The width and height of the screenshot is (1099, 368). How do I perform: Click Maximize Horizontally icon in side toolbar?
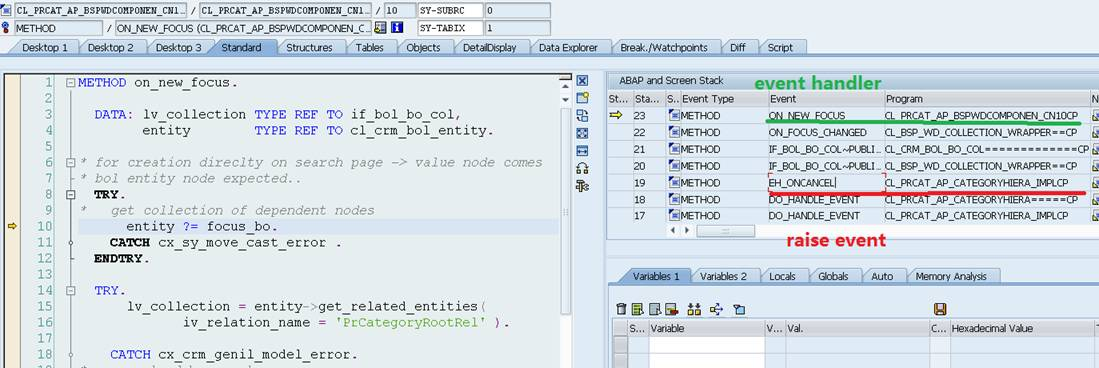(582, 151)
